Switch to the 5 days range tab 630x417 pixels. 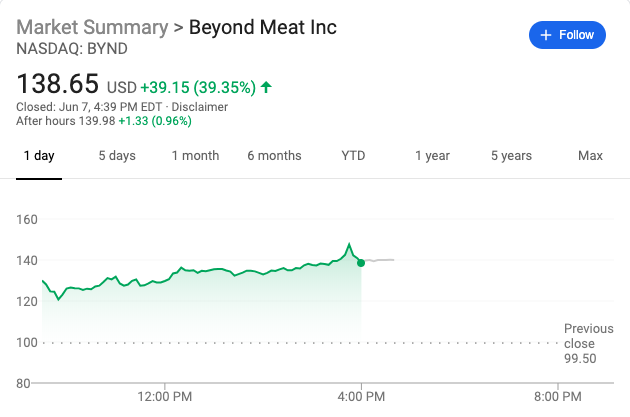(x=117, y=156)
